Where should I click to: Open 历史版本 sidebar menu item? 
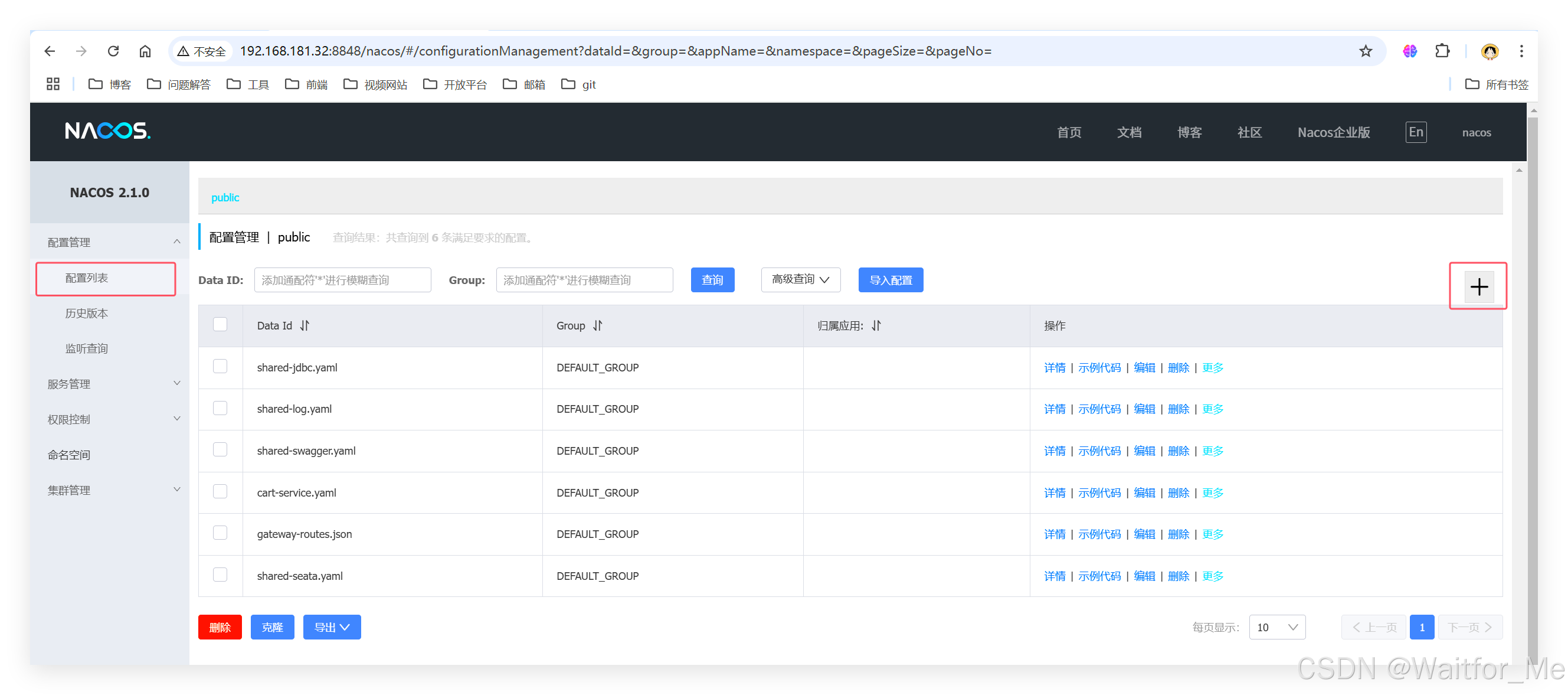click(86, 313)
